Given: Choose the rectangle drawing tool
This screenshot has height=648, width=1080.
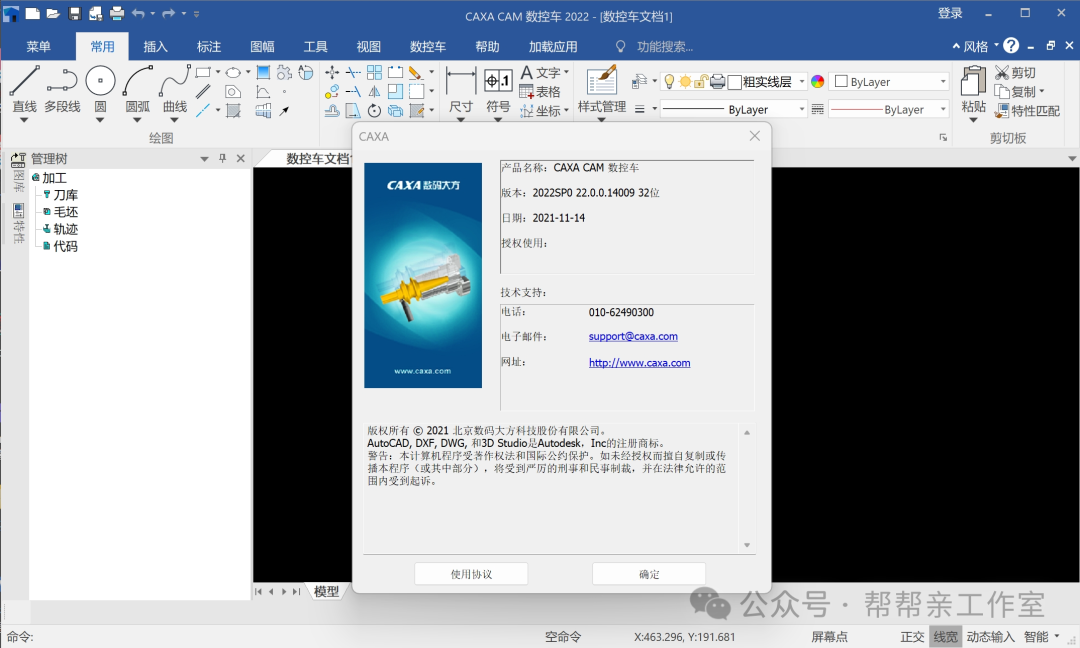Looking at the screenshot, I should coord(203,72).
